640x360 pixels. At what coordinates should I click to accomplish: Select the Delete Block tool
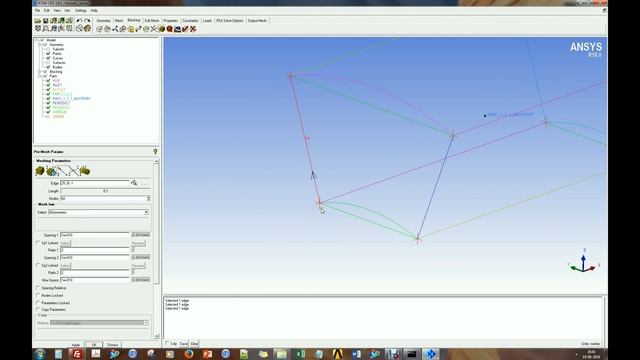(193, 29)
